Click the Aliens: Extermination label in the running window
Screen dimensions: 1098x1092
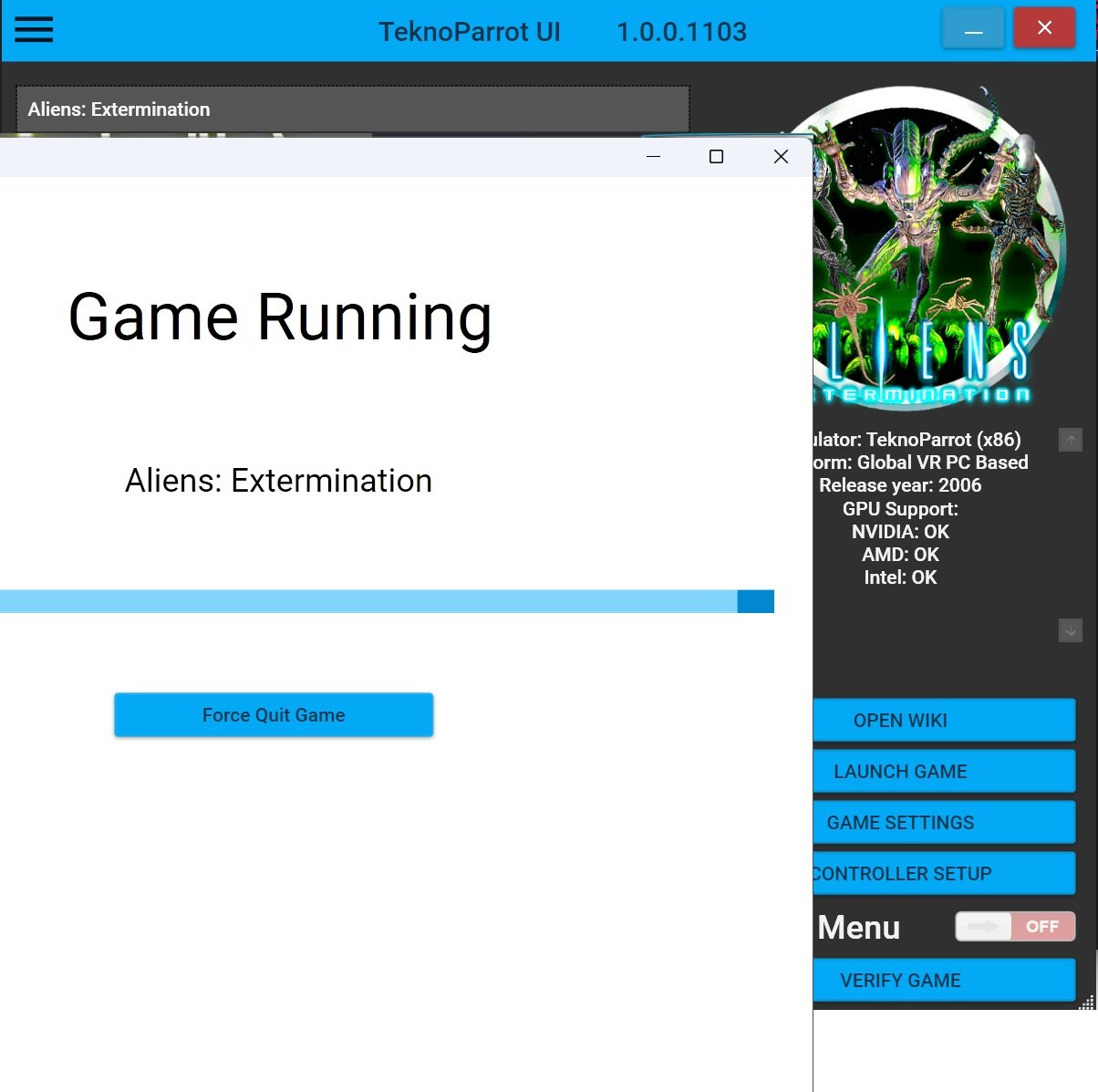click(x=278, y=481)
